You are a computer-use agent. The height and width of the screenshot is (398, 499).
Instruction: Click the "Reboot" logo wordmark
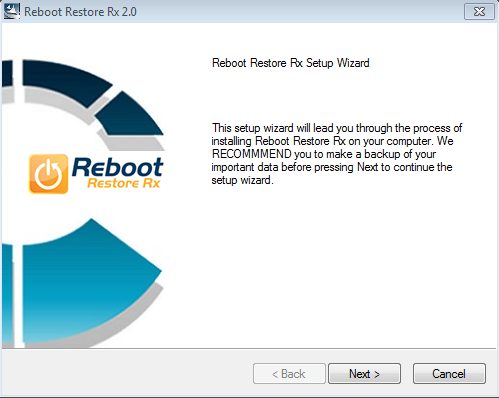(117, 167)
